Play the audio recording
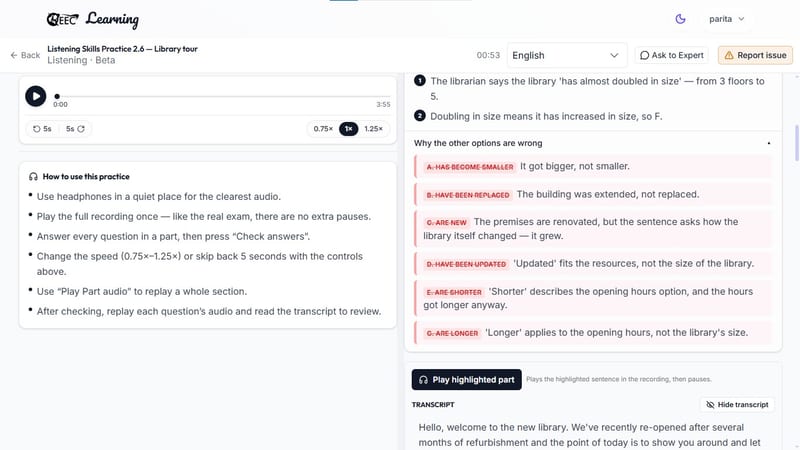The width and height of the screenshot is (800, 450). [x=36, y=96]
